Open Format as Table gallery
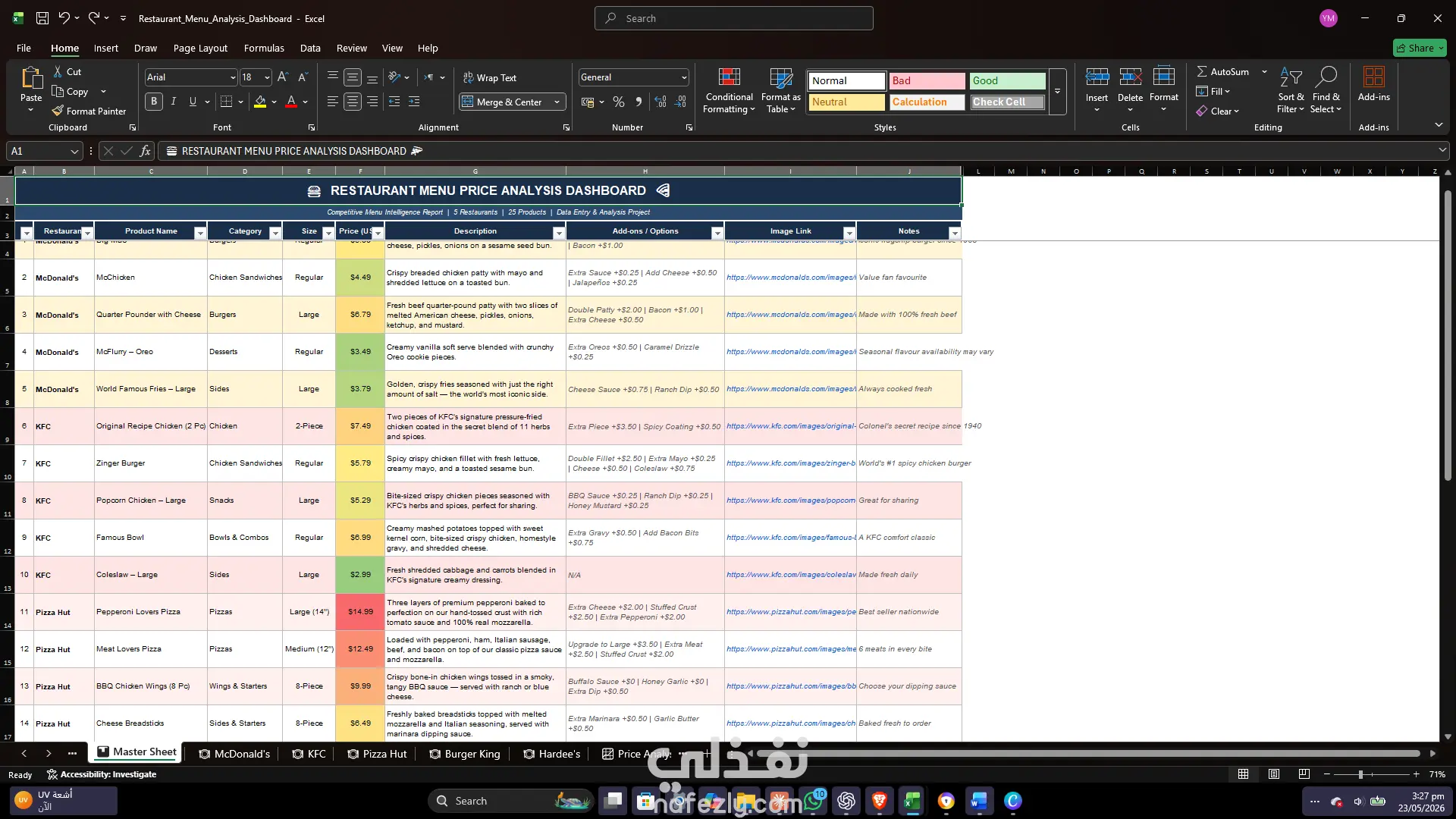 pos(780,91)
